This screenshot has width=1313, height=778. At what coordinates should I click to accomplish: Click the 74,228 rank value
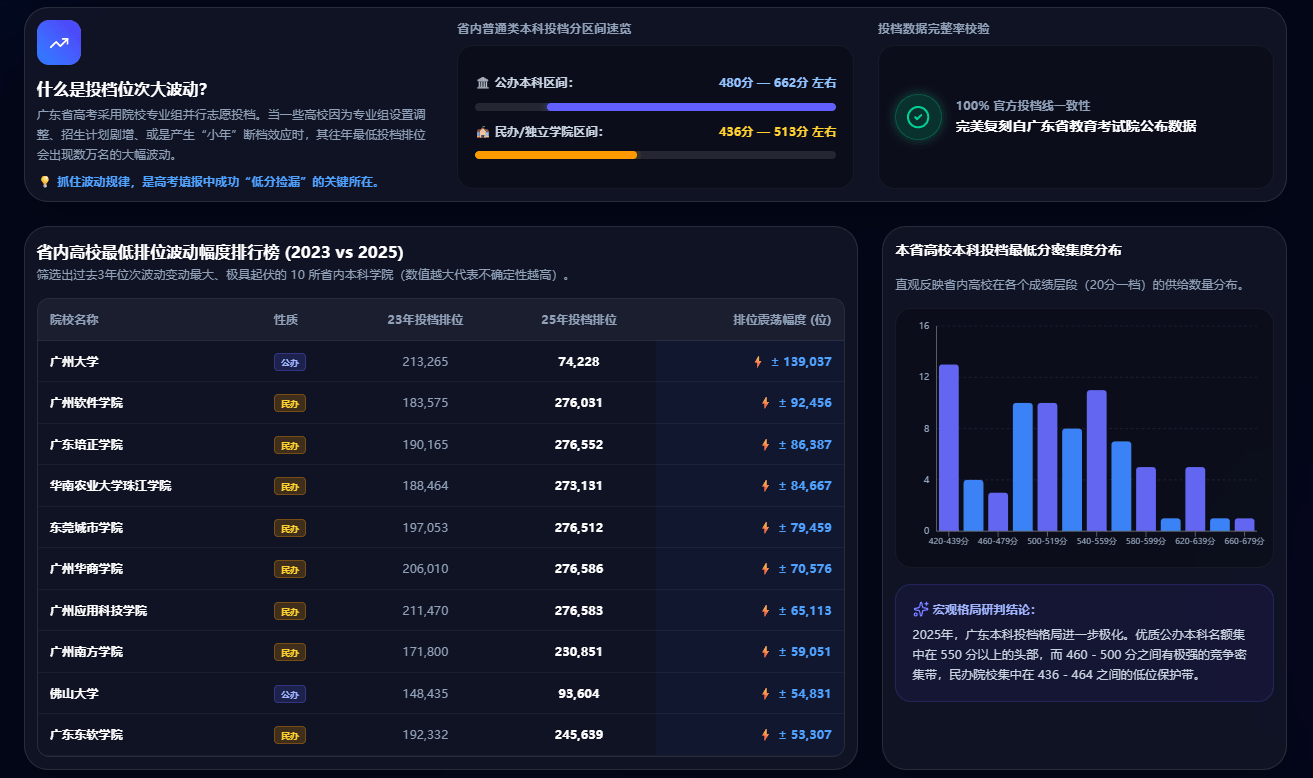(x=579, y=362)
